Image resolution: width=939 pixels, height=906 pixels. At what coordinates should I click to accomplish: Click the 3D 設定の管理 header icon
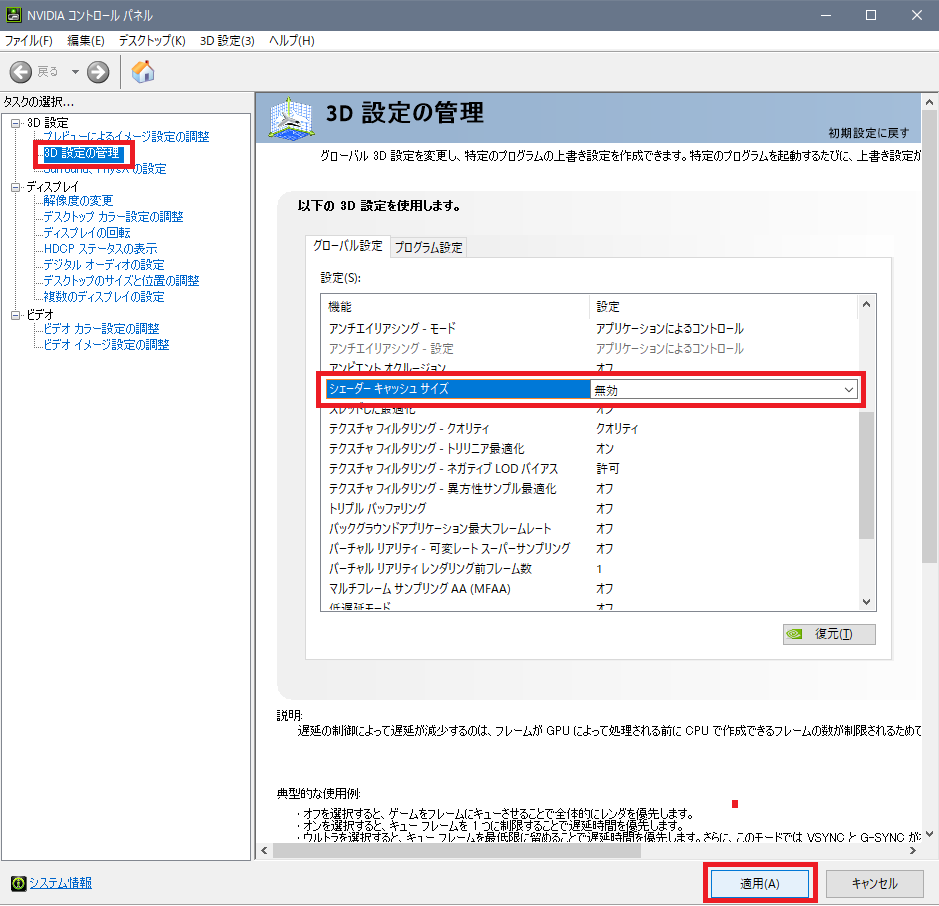291,119
